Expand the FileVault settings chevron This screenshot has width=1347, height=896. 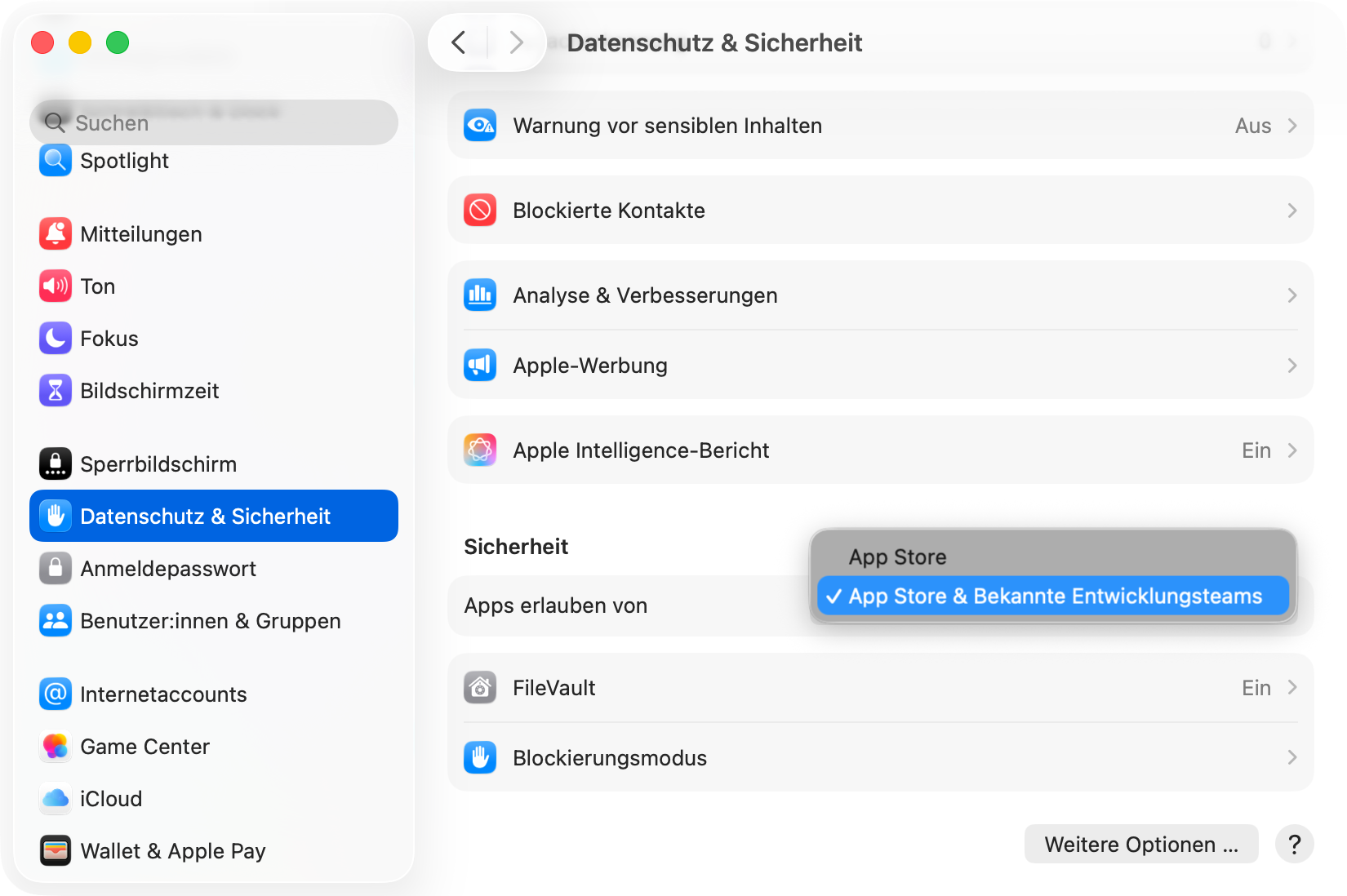[1292, 688]
